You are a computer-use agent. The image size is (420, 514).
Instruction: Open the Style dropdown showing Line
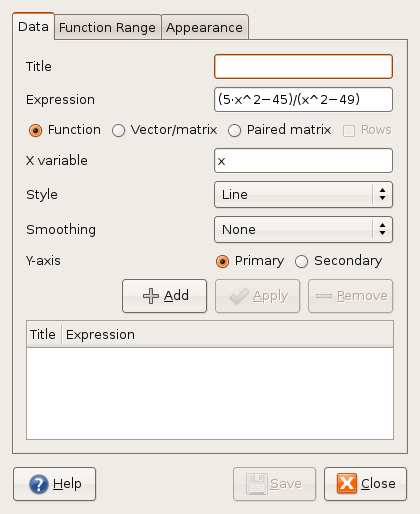[303, 195]
